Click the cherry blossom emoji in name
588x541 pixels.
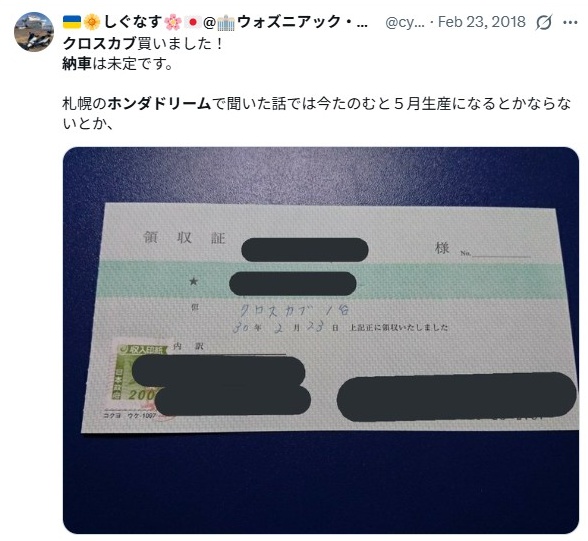(x=173, y=22)
